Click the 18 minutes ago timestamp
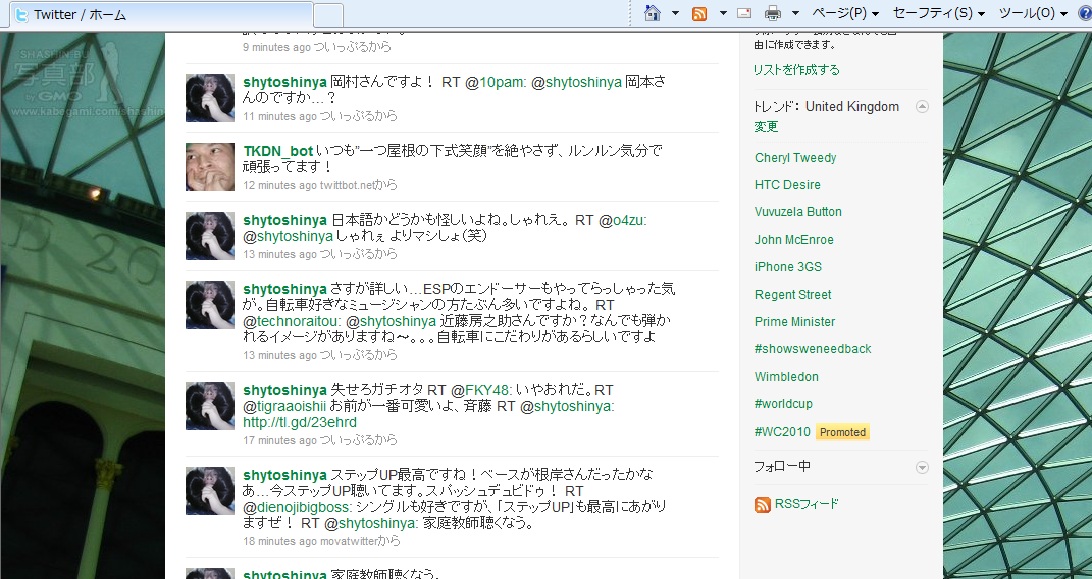This screenshot has width=1092, height=579. (279, 541)
